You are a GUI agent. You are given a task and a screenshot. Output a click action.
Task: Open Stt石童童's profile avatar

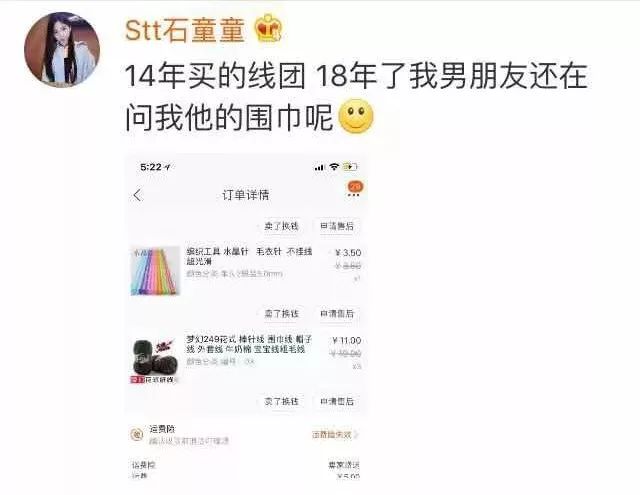click(x=62, y=49)
